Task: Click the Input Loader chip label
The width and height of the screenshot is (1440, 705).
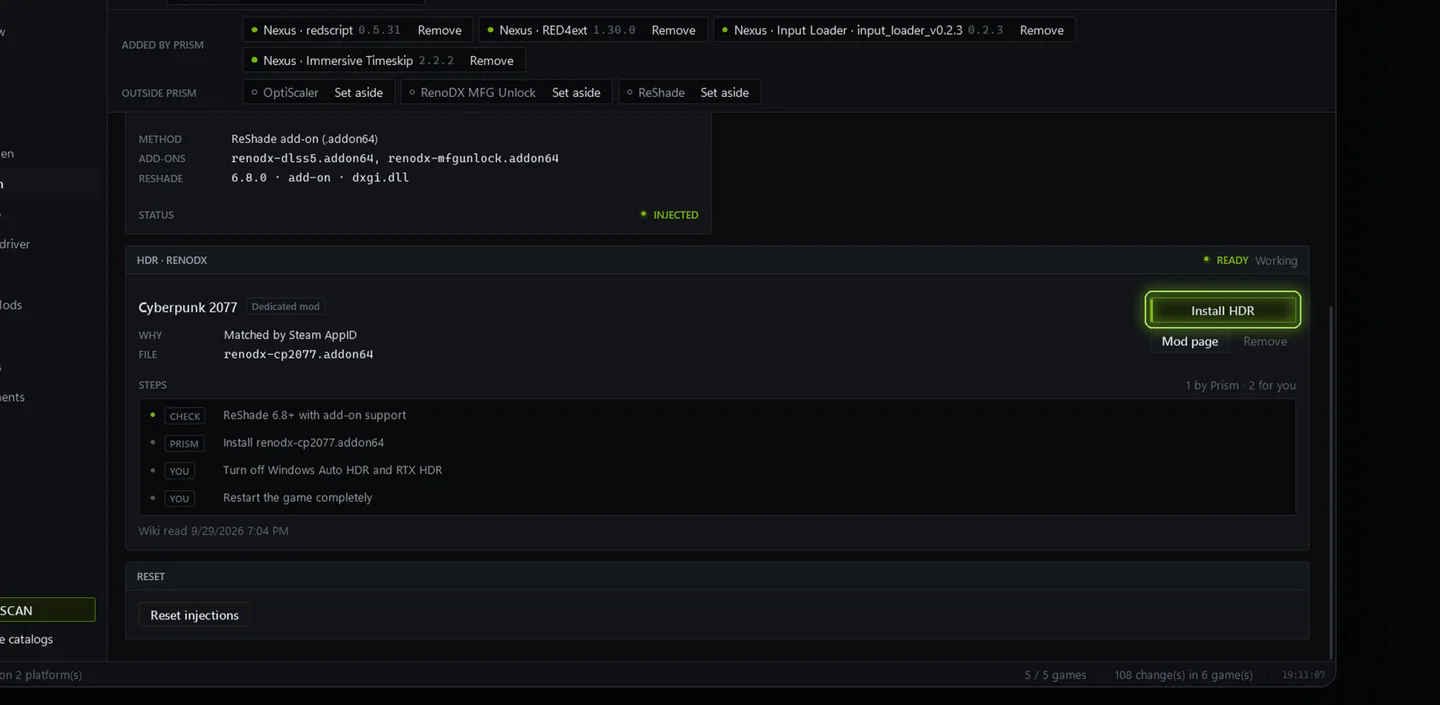Action: (848, 30)
